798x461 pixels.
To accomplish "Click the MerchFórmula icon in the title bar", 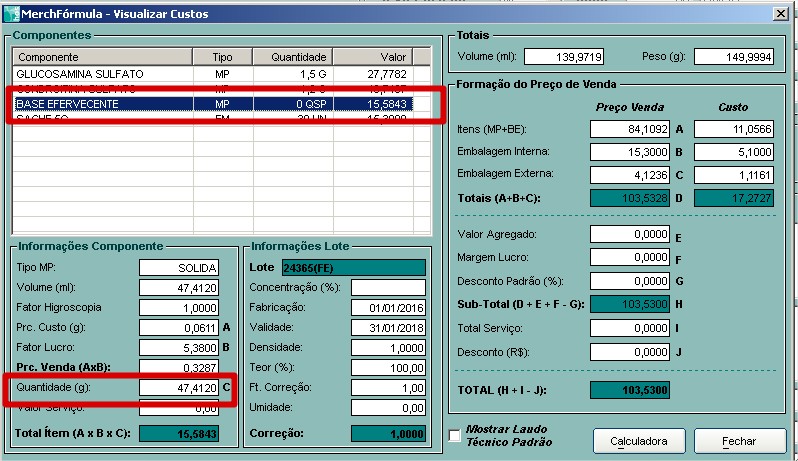I will (x=11, y=11).
